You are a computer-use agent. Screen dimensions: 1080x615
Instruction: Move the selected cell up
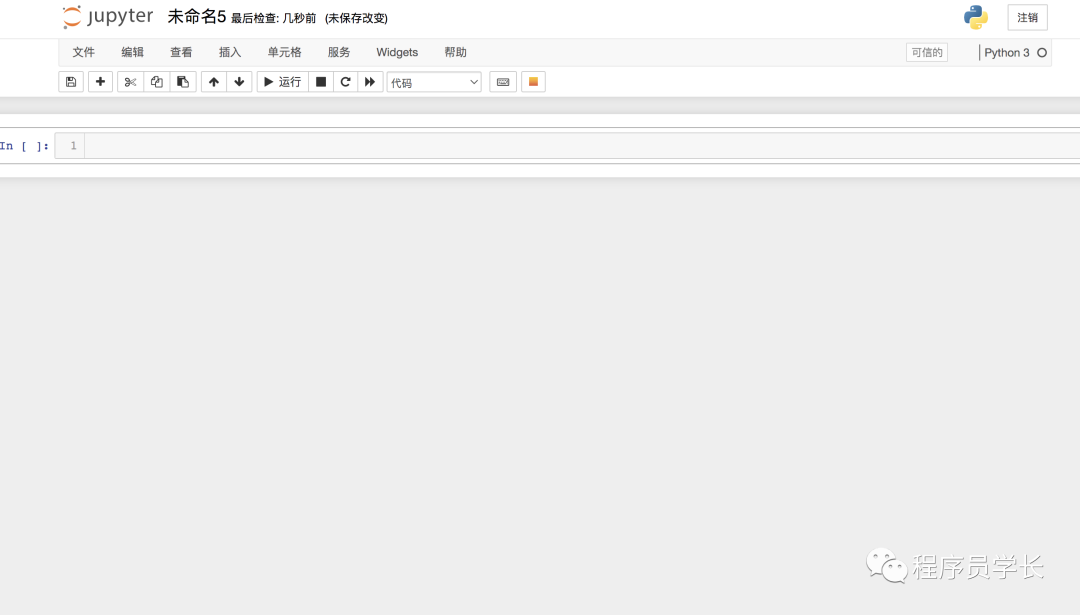(x=214, y=82)
